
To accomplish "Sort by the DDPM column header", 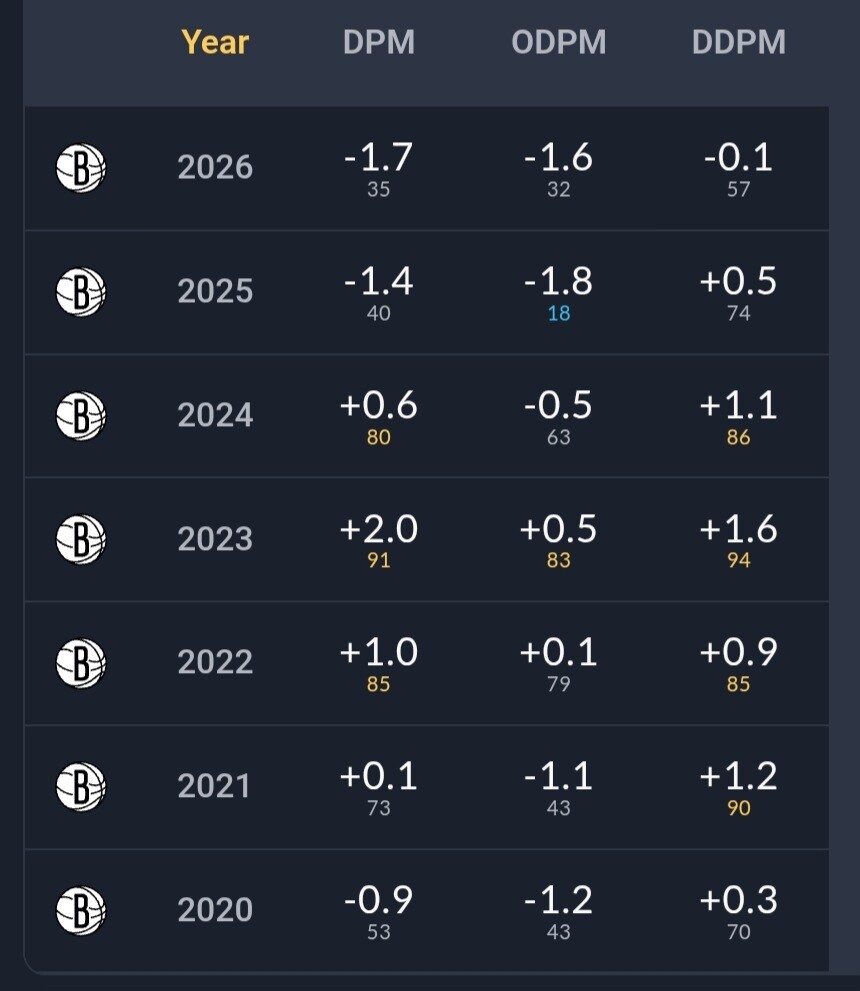I will pyautogui.click(x=739, y=42).
